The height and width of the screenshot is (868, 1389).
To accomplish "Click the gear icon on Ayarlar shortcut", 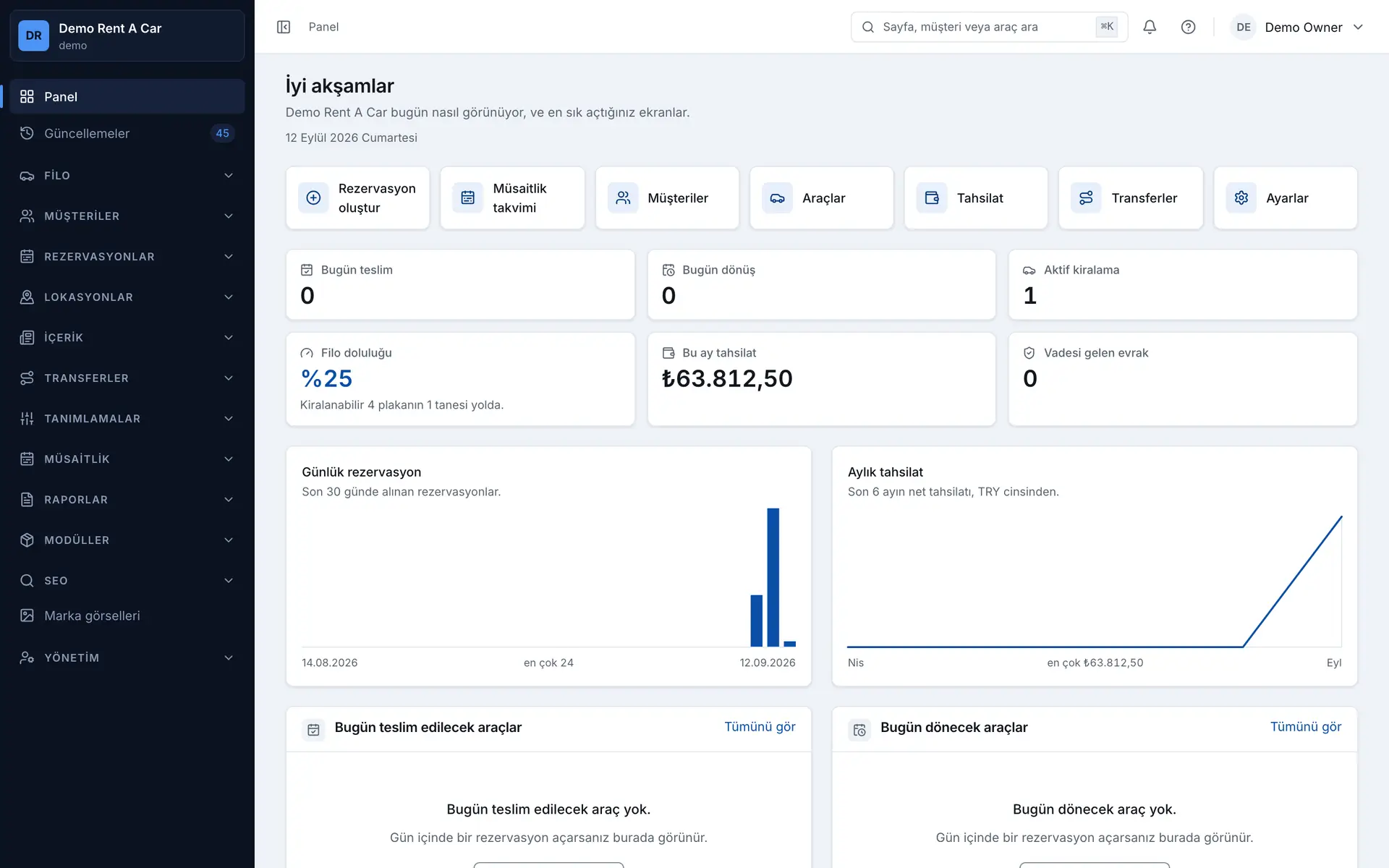I will tap(1241, 198).
